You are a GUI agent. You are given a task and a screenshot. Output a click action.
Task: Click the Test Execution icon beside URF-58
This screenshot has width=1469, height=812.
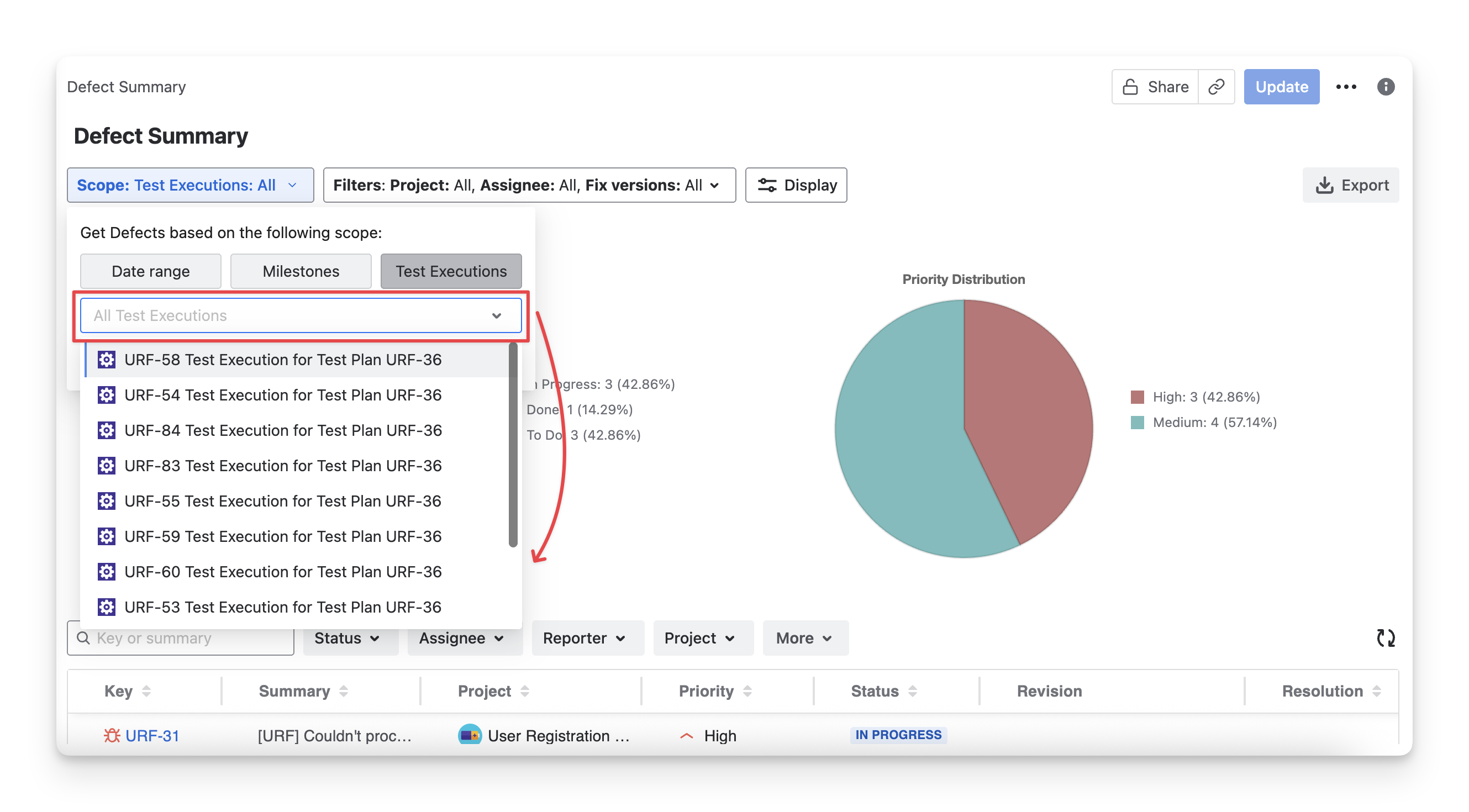pyautogui.click(x=107, y=360)
